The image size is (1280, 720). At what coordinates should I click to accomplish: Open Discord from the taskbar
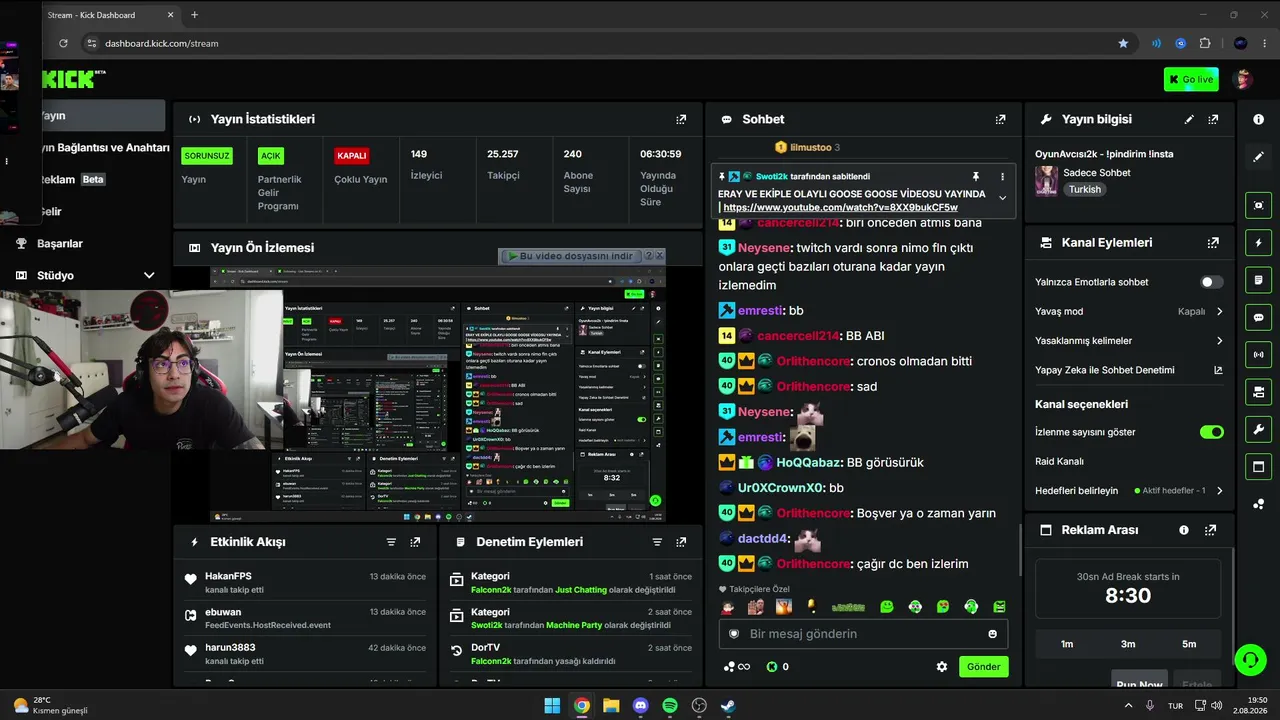click(x=641, y=706)
